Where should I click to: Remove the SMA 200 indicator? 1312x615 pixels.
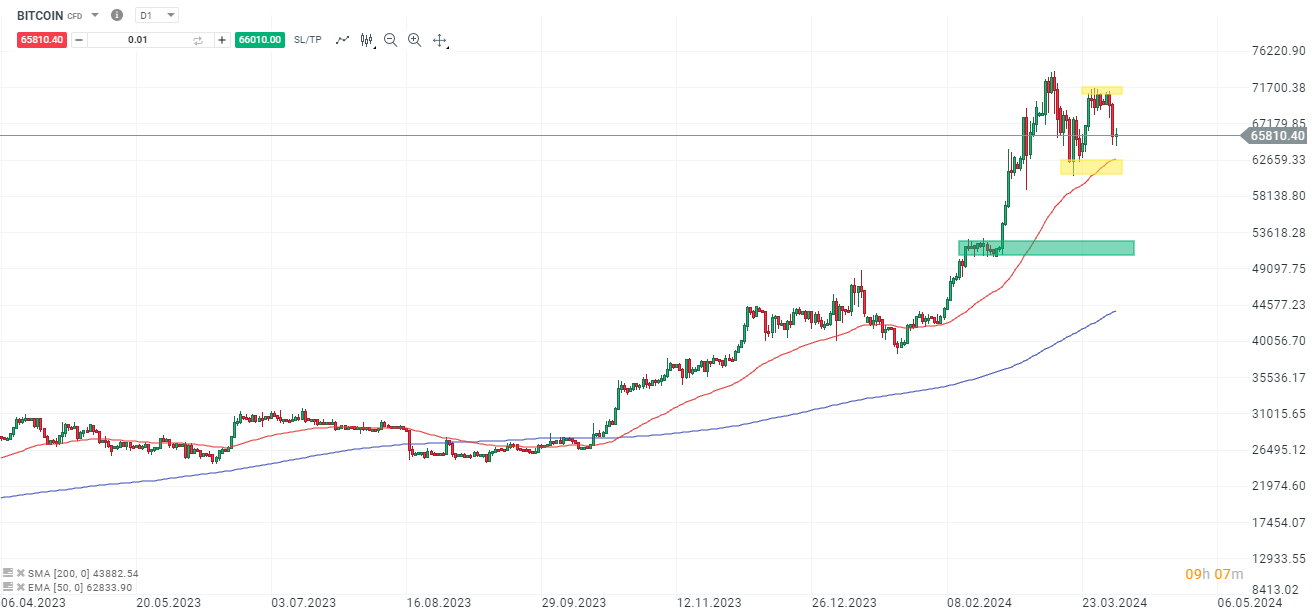tap(22, 574)
